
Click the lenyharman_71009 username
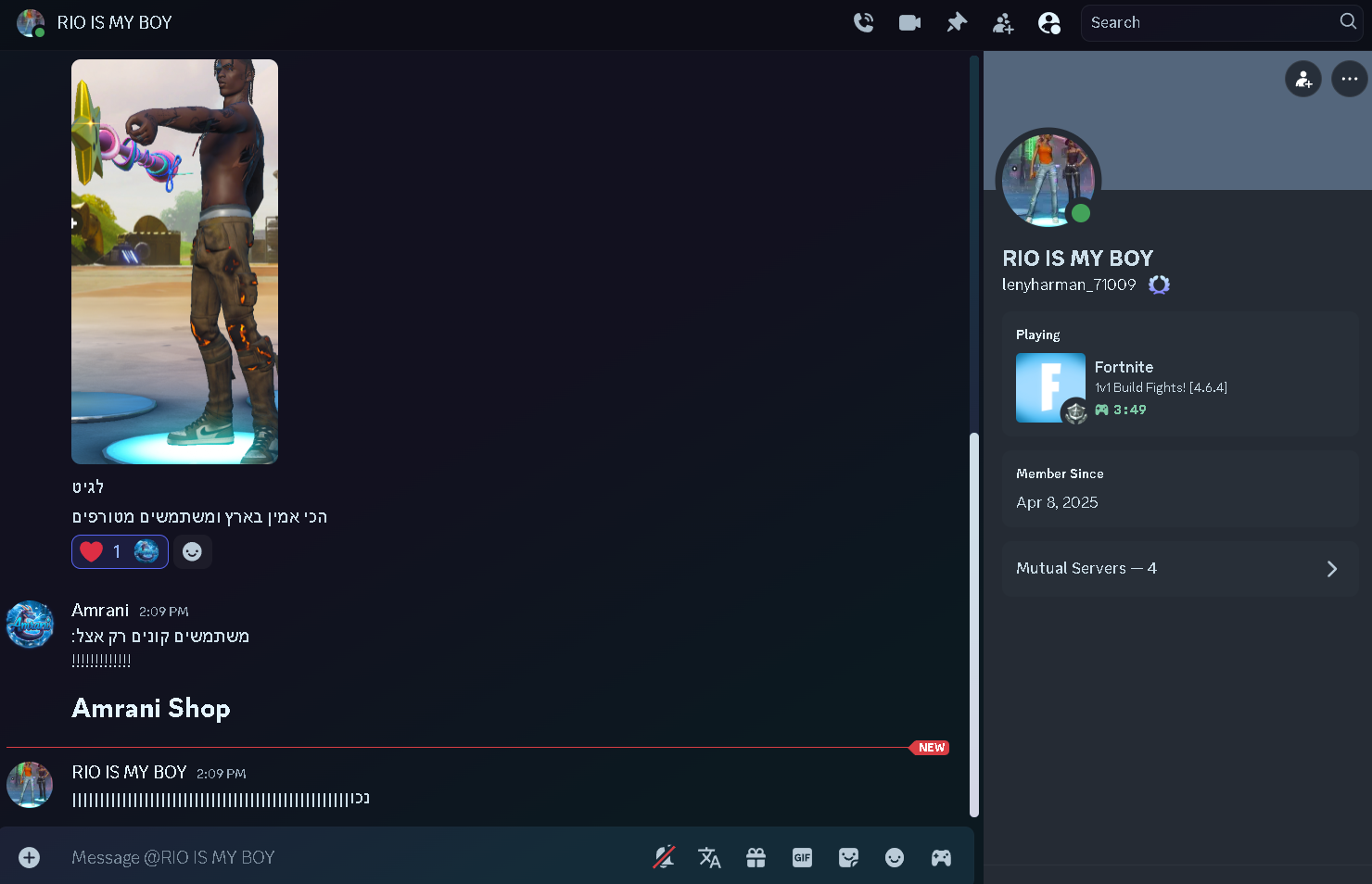point(1069,284)
